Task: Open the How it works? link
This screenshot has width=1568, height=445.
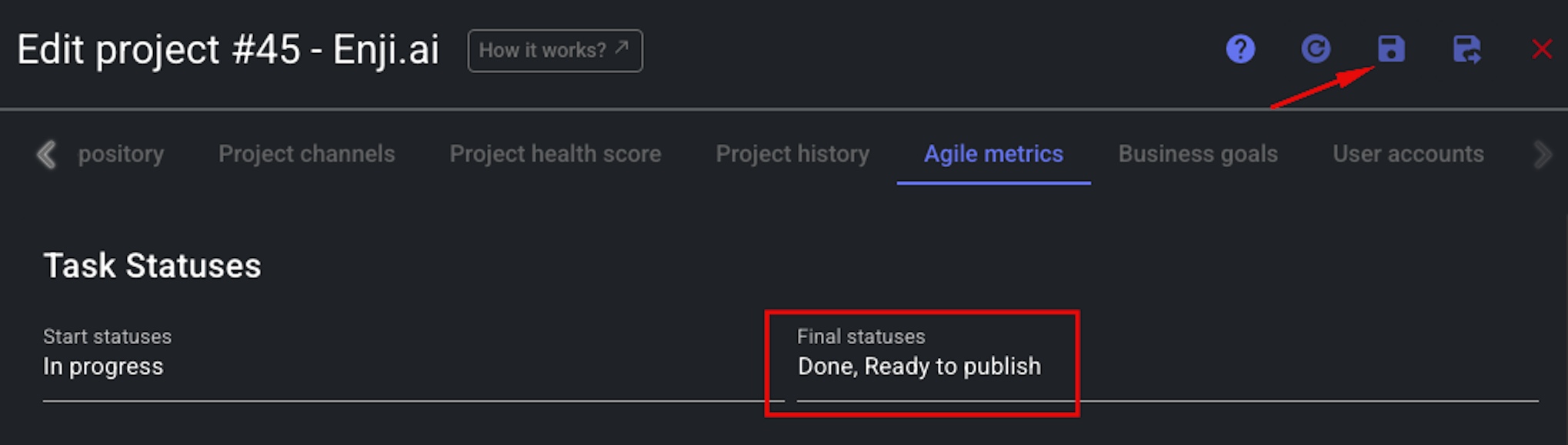Action: pyautogui.click(x=555, y=51)
